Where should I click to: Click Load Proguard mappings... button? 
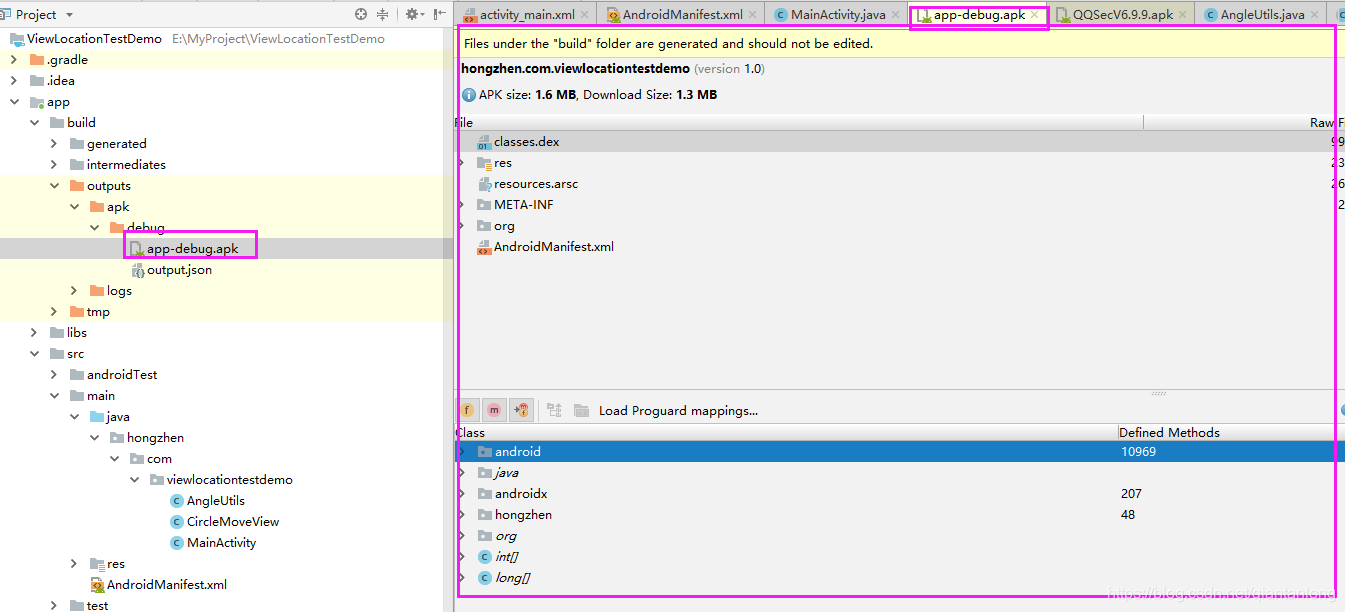pyautogui.click(x=678, y=410)
